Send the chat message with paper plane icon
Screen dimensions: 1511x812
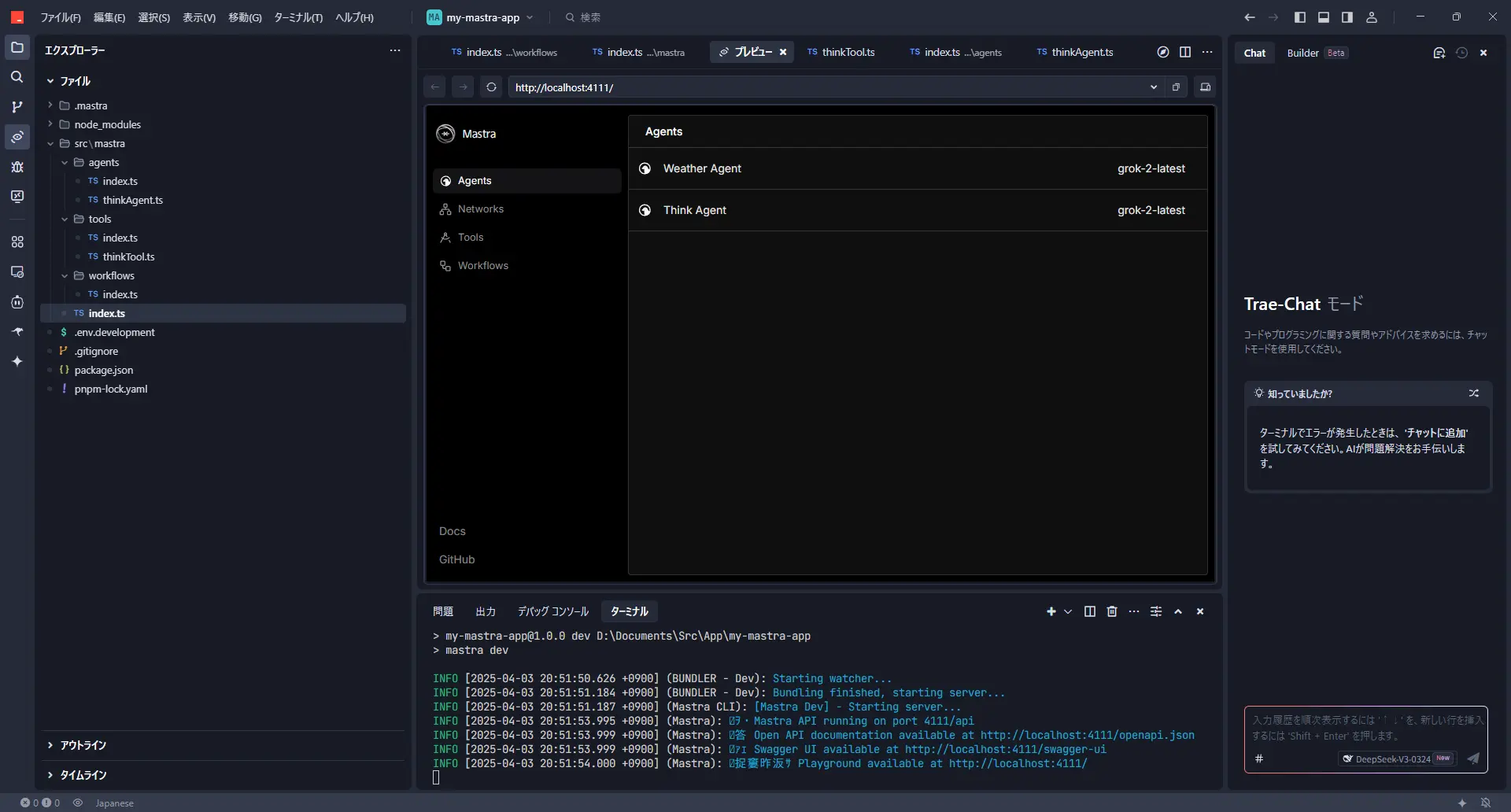pos(1473,758)
